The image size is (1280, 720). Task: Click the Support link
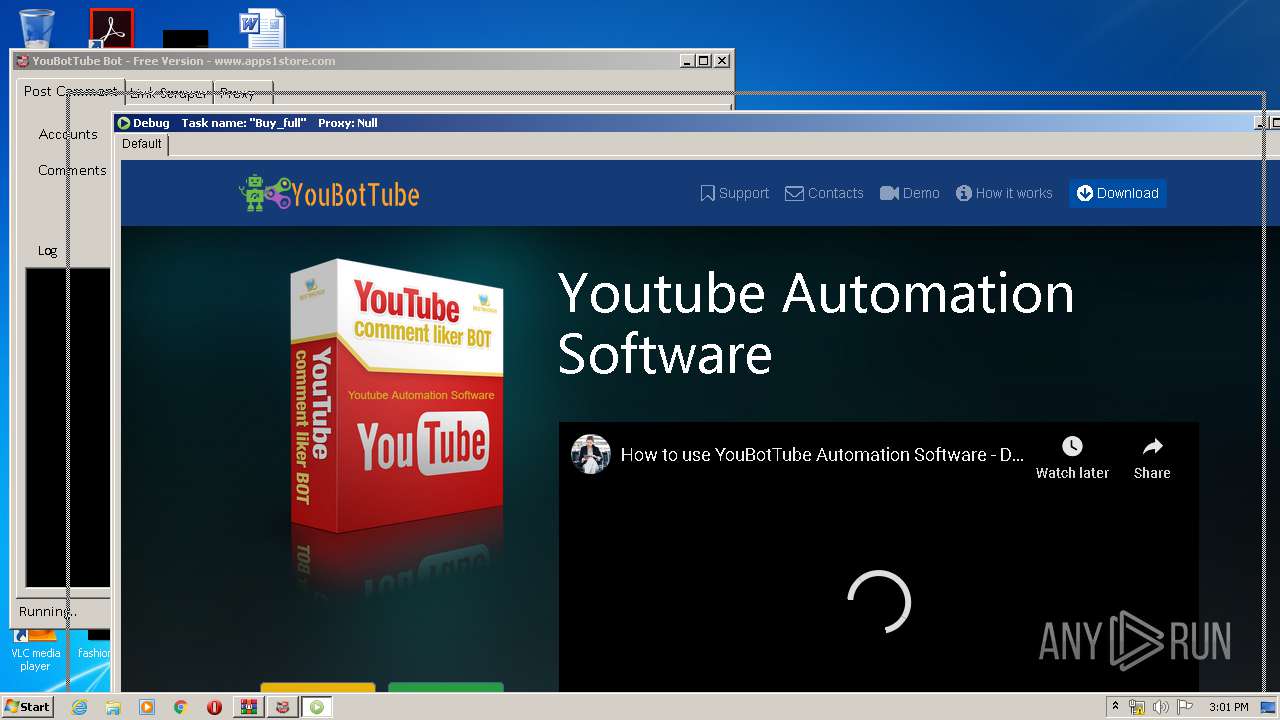tap(735, 193)
